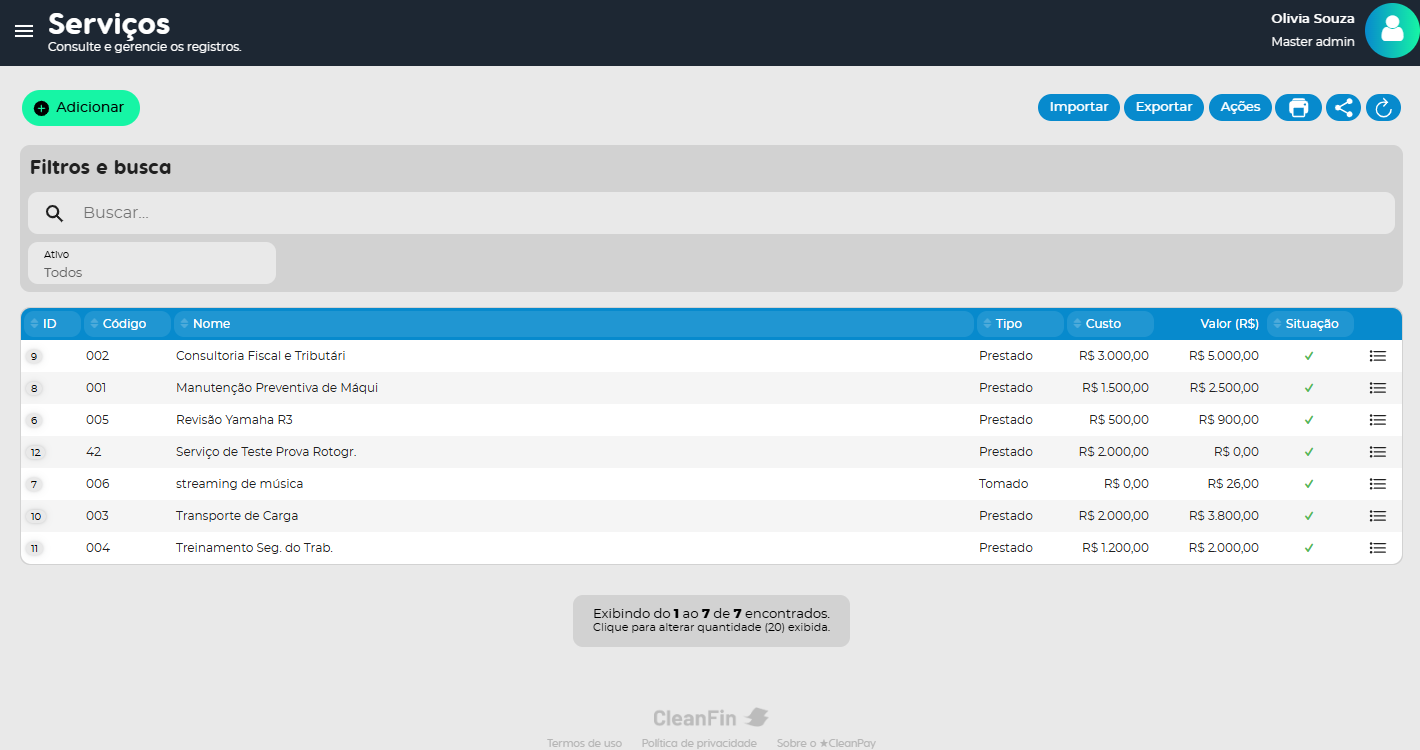Change displayed quantity in pagination box
Image resolution: width=1420 pixels, height=750 pixels.
pos(711,621)
